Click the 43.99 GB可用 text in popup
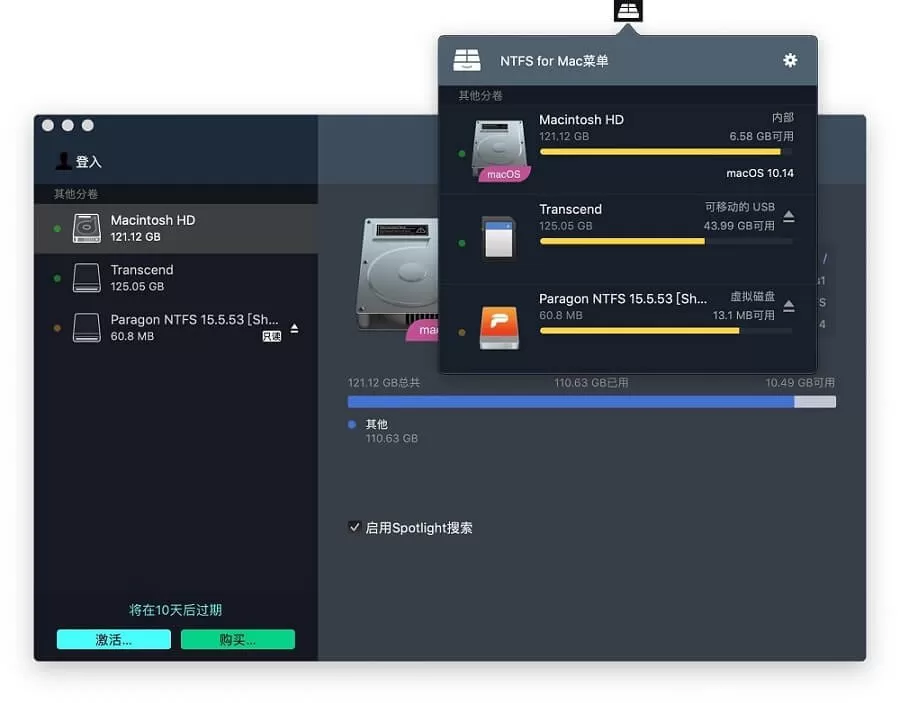The width and height of the screenshot is (900, 703). point(739,226)
